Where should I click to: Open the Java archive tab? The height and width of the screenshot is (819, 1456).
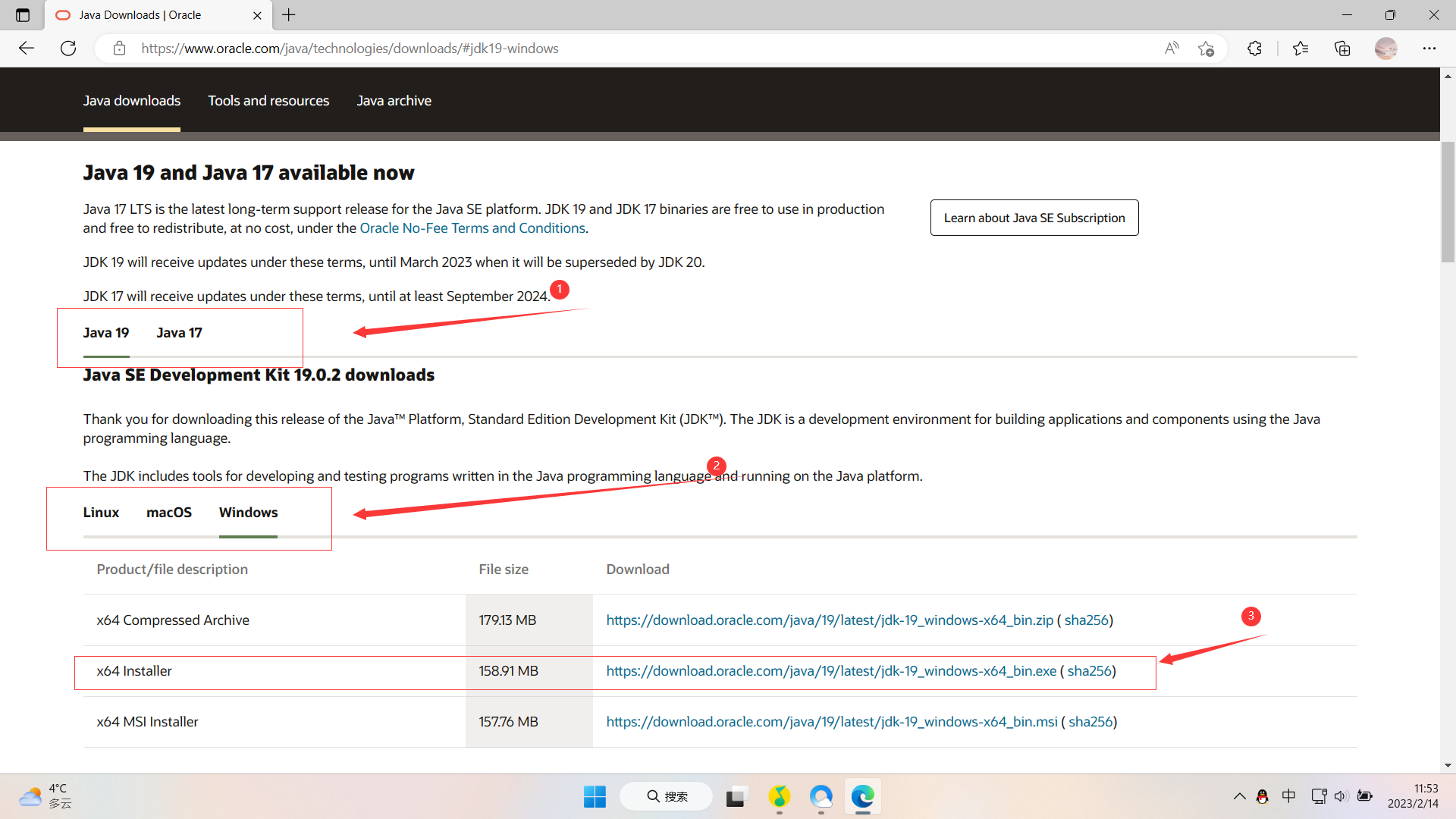tap(394, 101)
